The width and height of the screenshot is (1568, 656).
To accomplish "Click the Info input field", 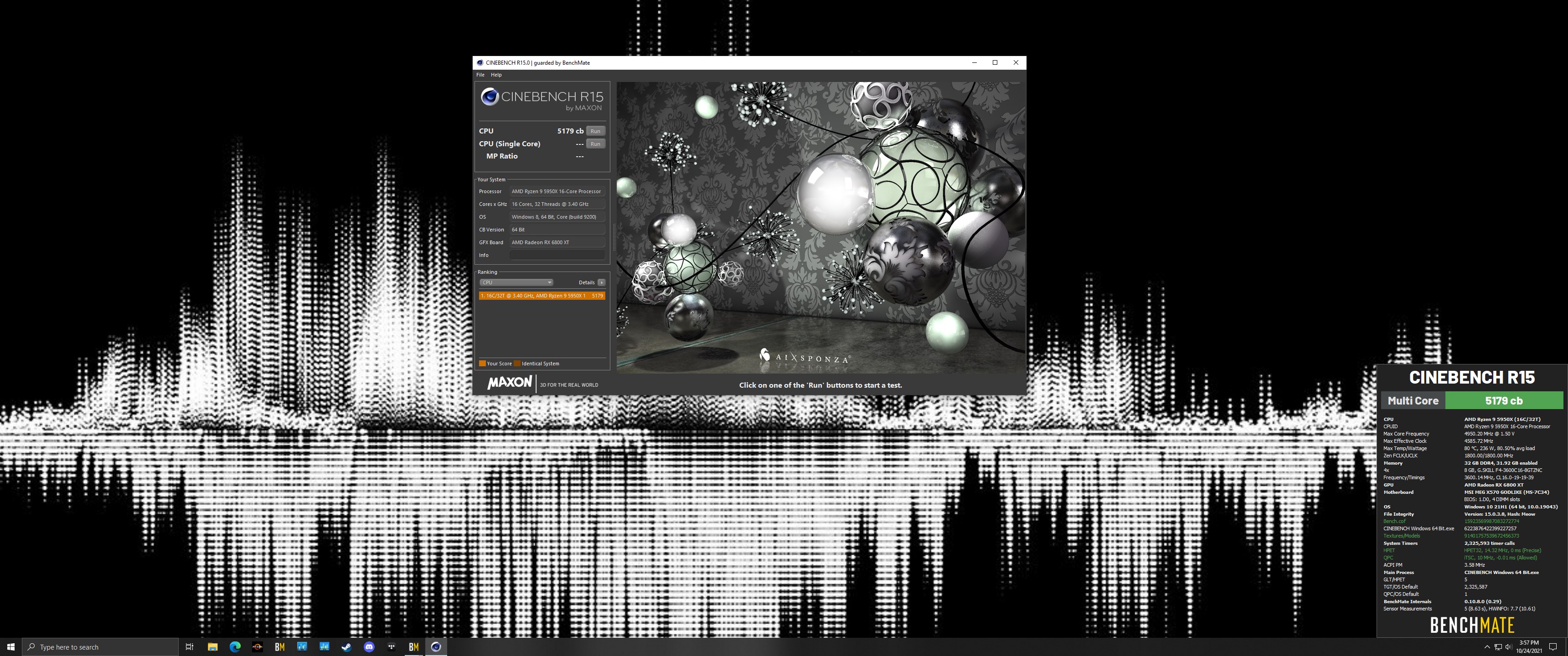I will pos(557,255).
